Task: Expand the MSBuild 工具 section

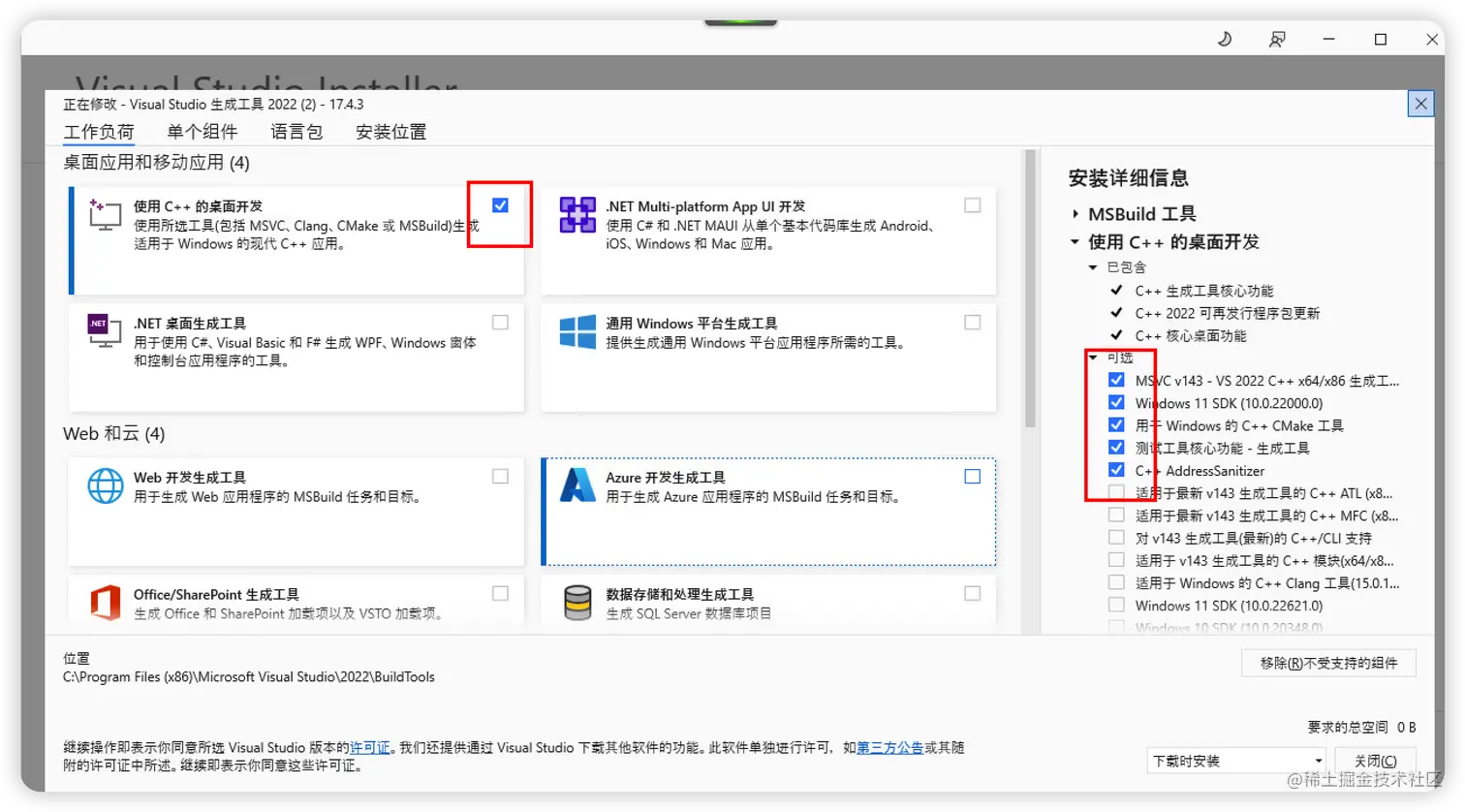Action: click(x=1075, y=214)
